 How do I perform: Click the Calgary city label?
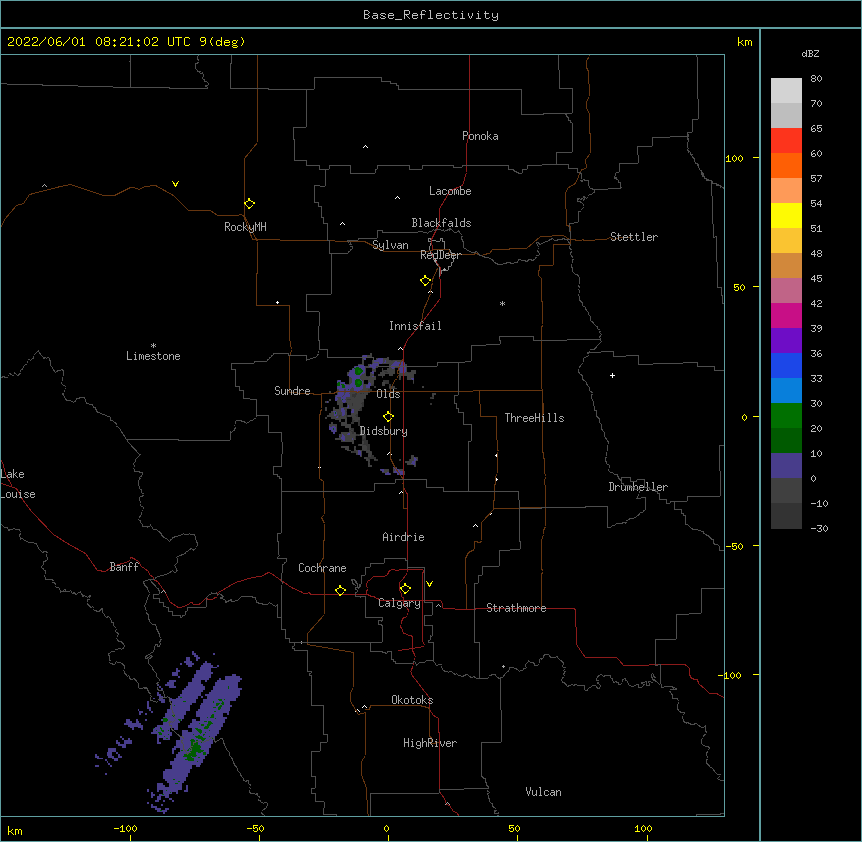400,603
